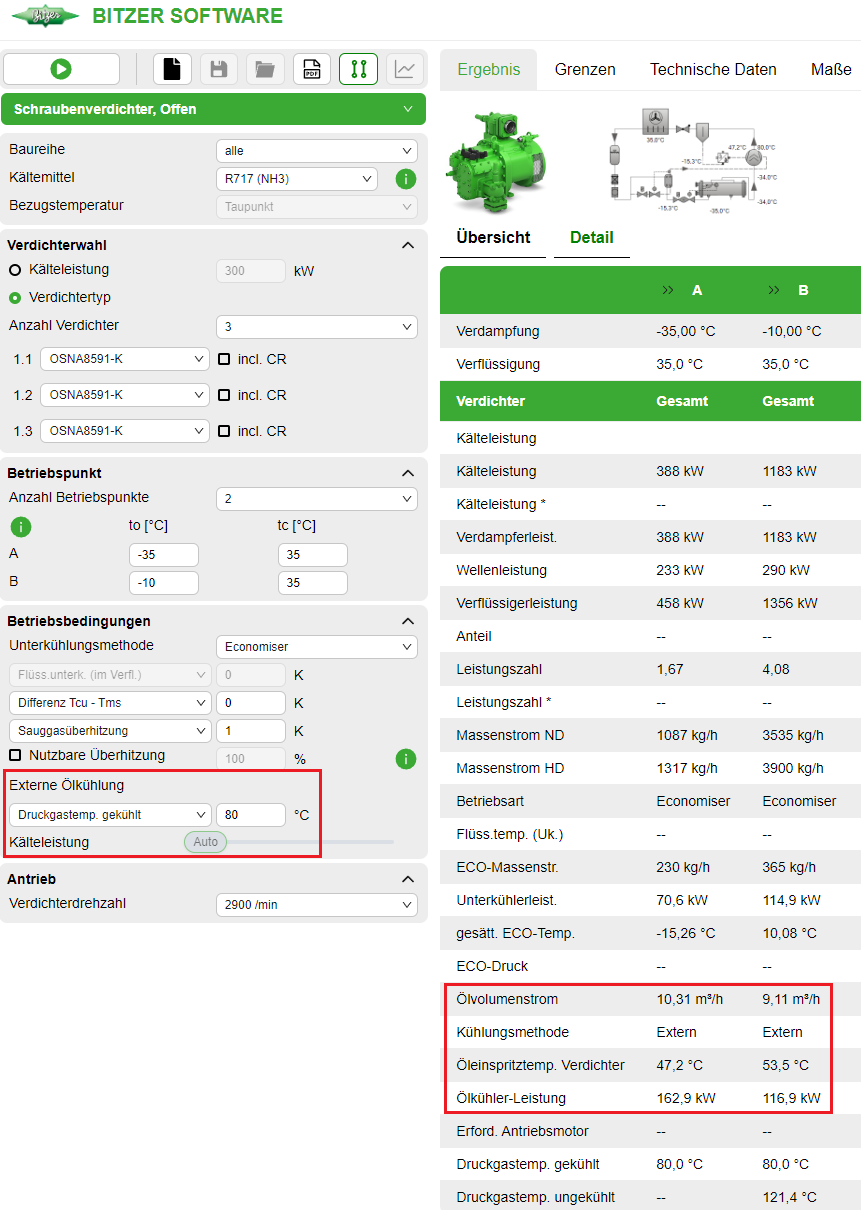Screen dimensions: 861x1210
Task: Open the comparison view icon
Action: 358,69
